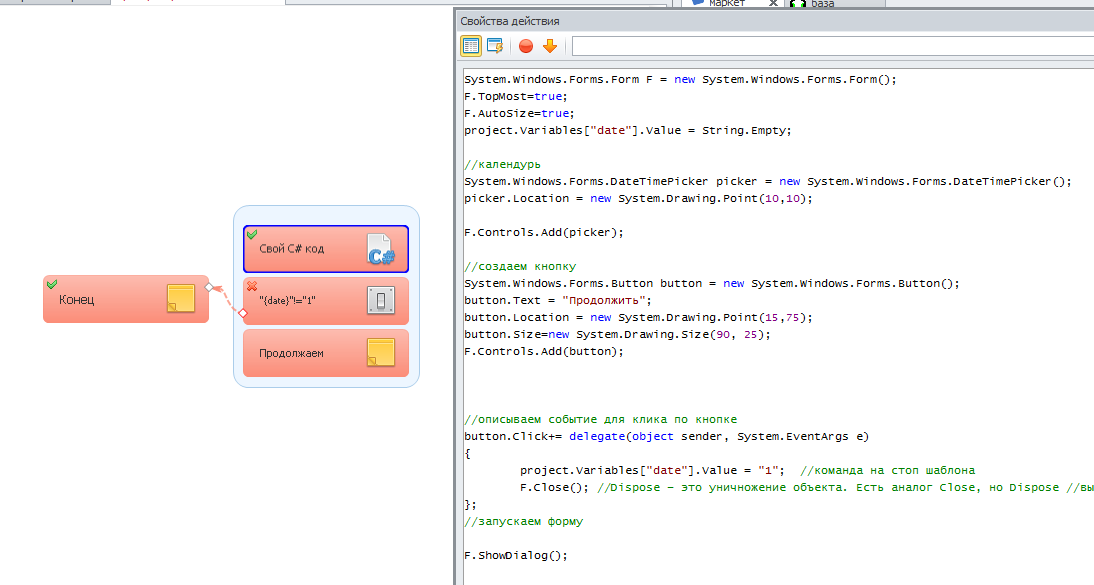Click the sticky note icon on Продолжаем block

[380, 353]
